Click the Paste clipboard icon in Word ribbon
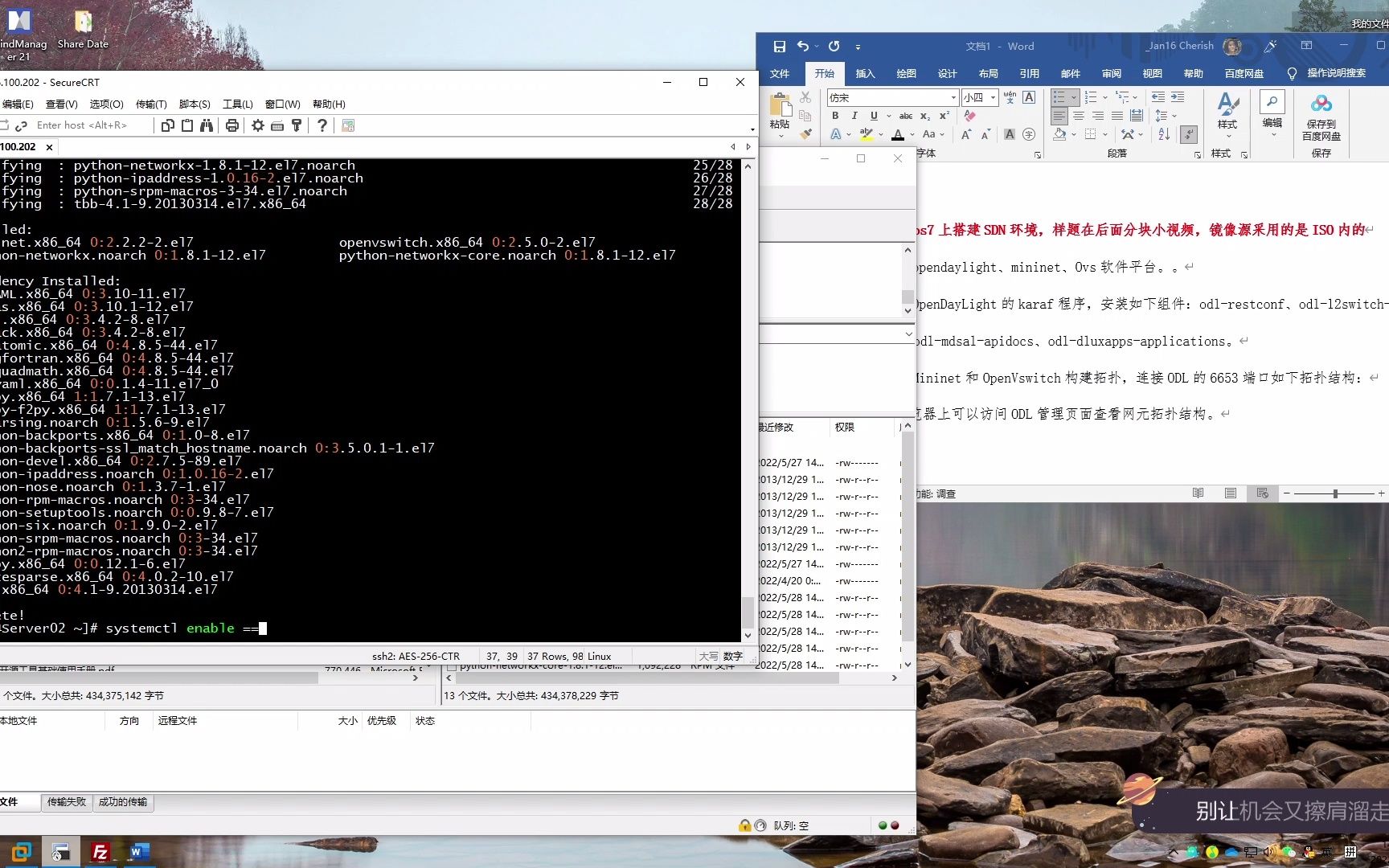The width and height of the screenshot is (1389, 868). [780, 105]
